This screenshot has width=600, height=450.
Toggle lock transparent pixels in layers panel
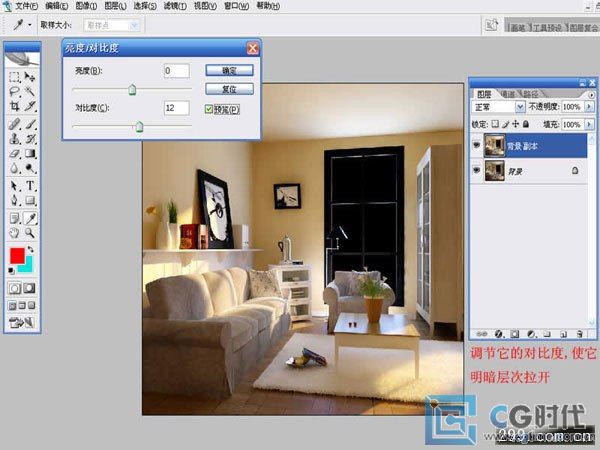click(496, 124)
